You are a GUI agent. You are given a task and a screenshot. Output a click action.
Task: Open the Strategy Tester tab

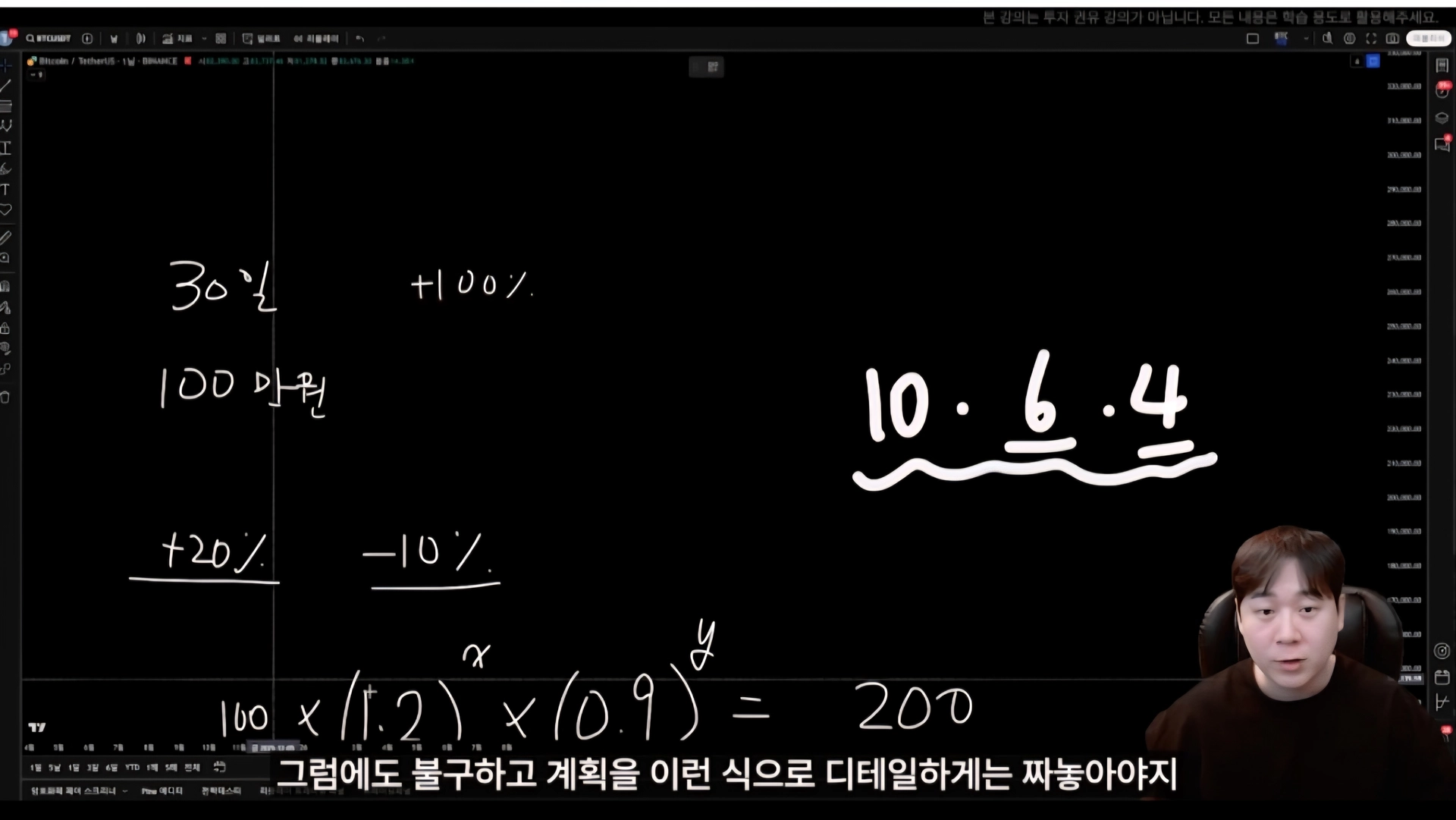[221, 791]
